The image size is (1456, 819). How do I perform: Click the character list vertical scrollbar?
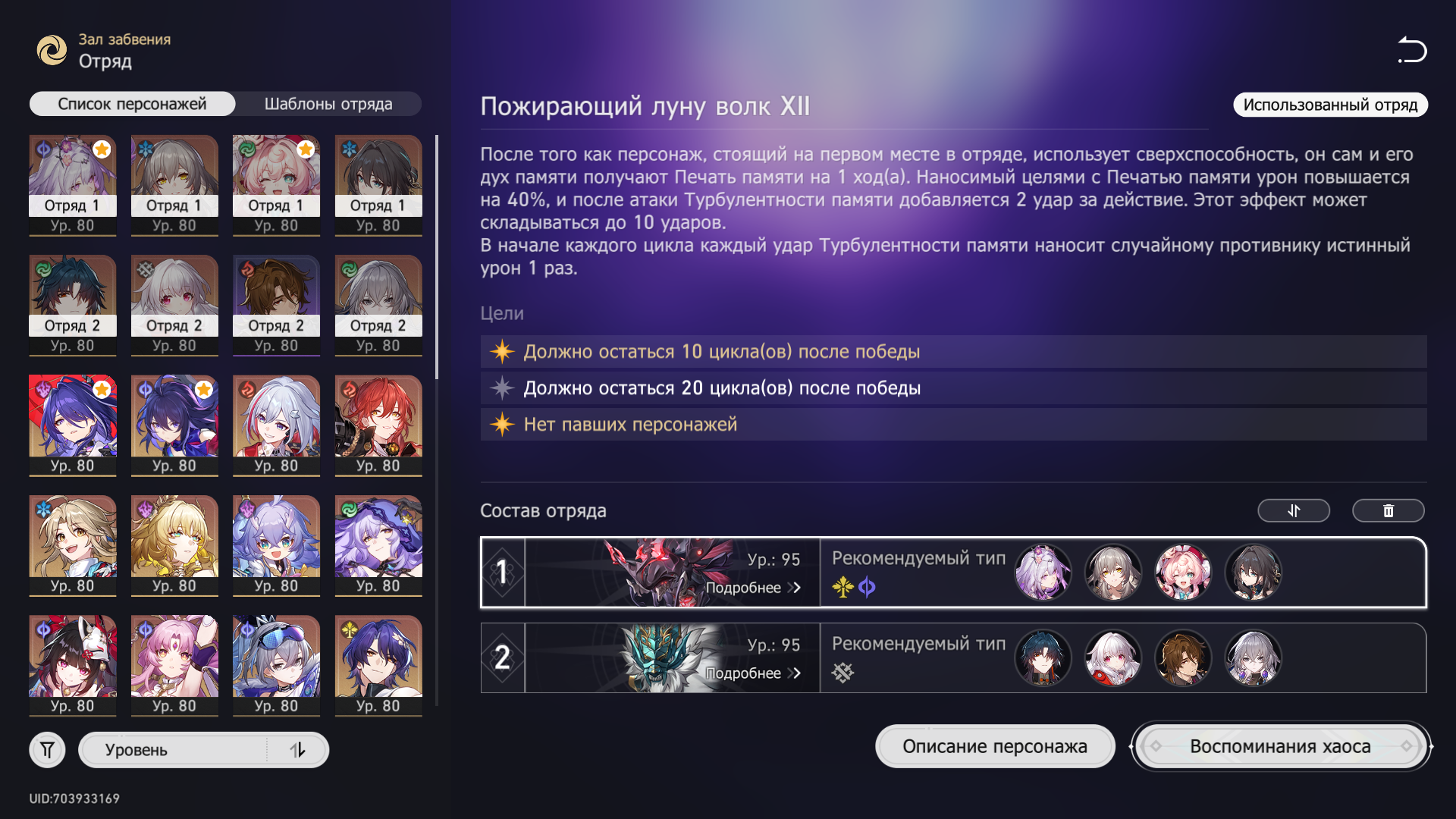(x=437, y=256)
